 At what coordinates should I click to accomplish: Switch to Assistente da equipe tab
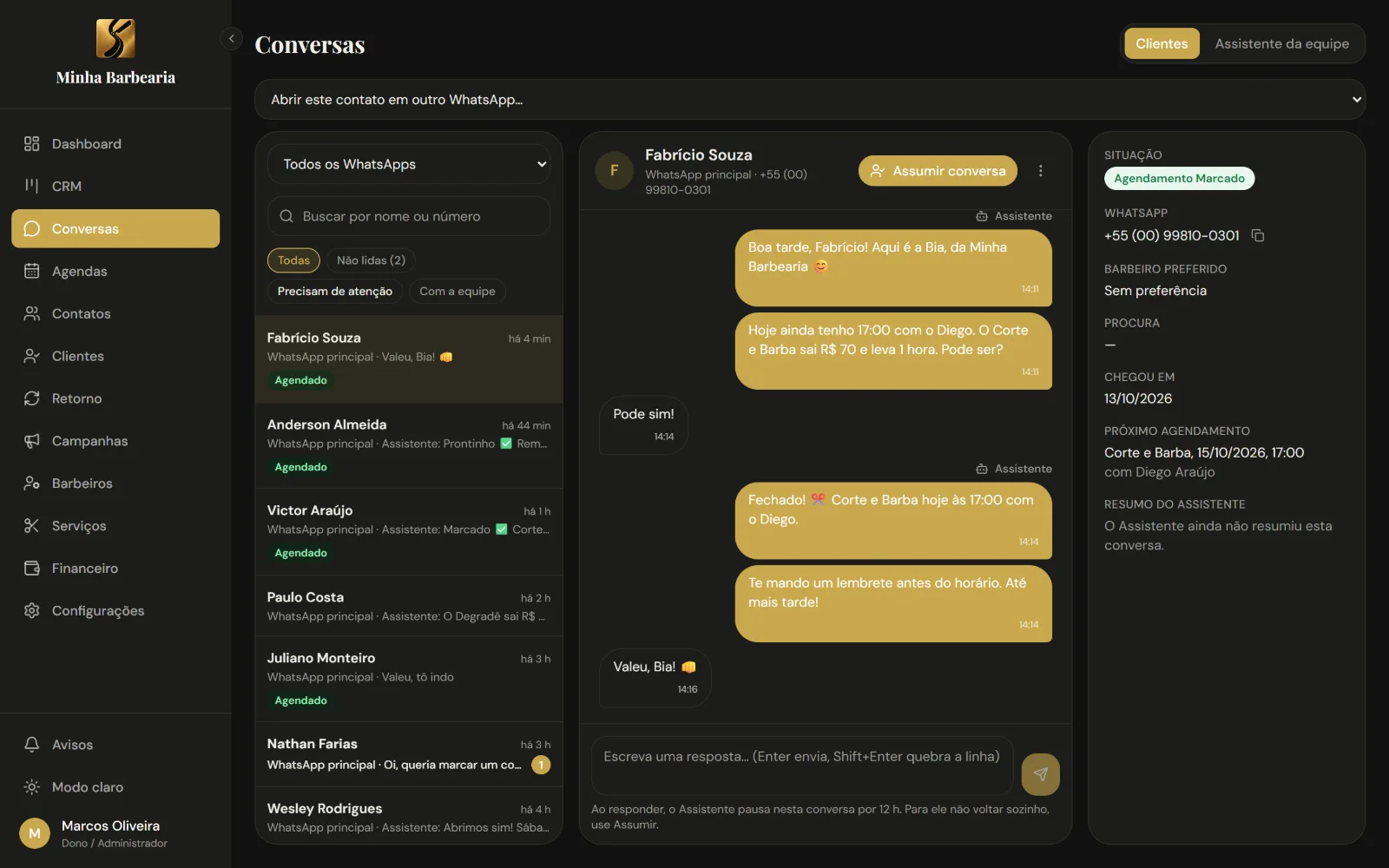(1281, 43)
